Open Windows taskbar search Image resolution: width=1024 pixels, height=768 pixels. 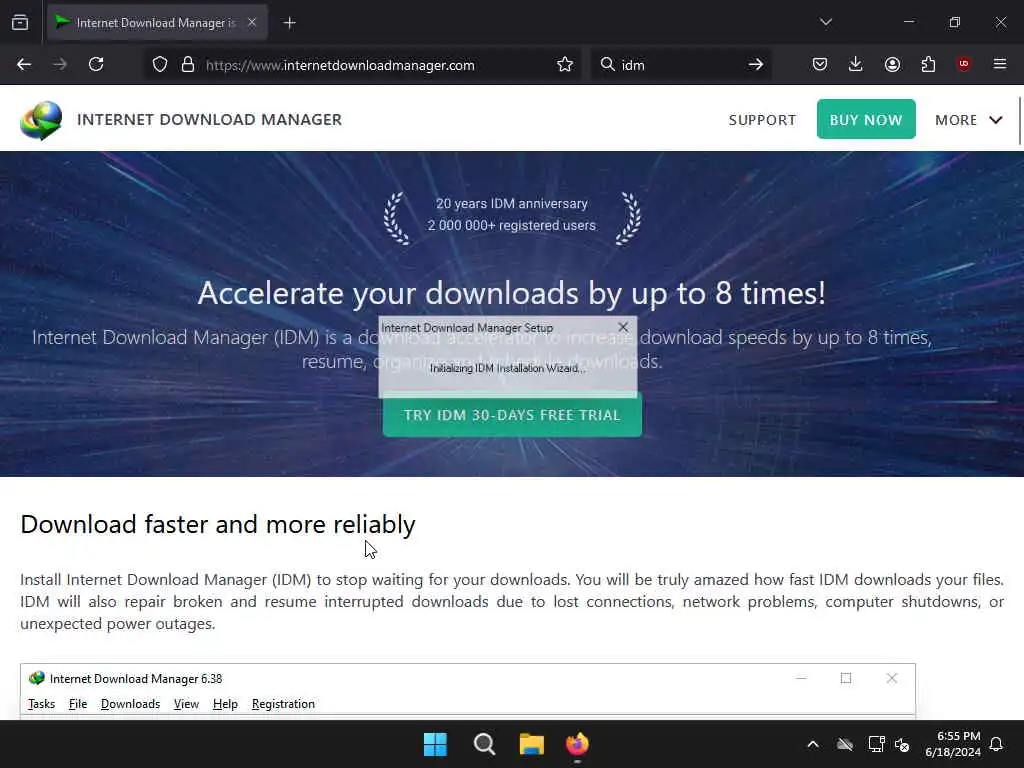484,744
